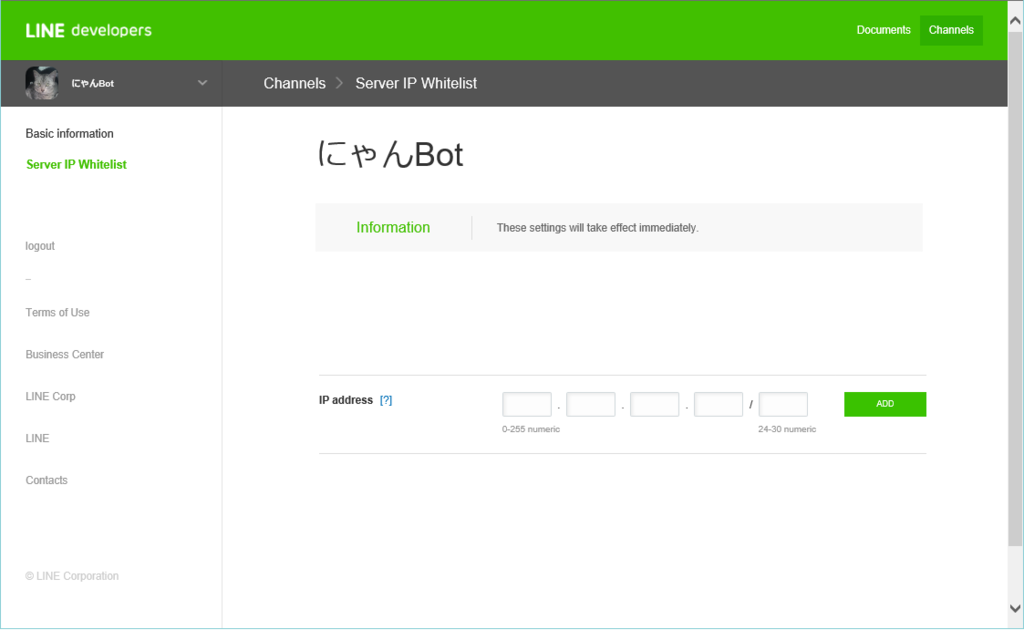Open the LINE Corp link
This screenshot has height=630, width=1024.
pos(50,396)
